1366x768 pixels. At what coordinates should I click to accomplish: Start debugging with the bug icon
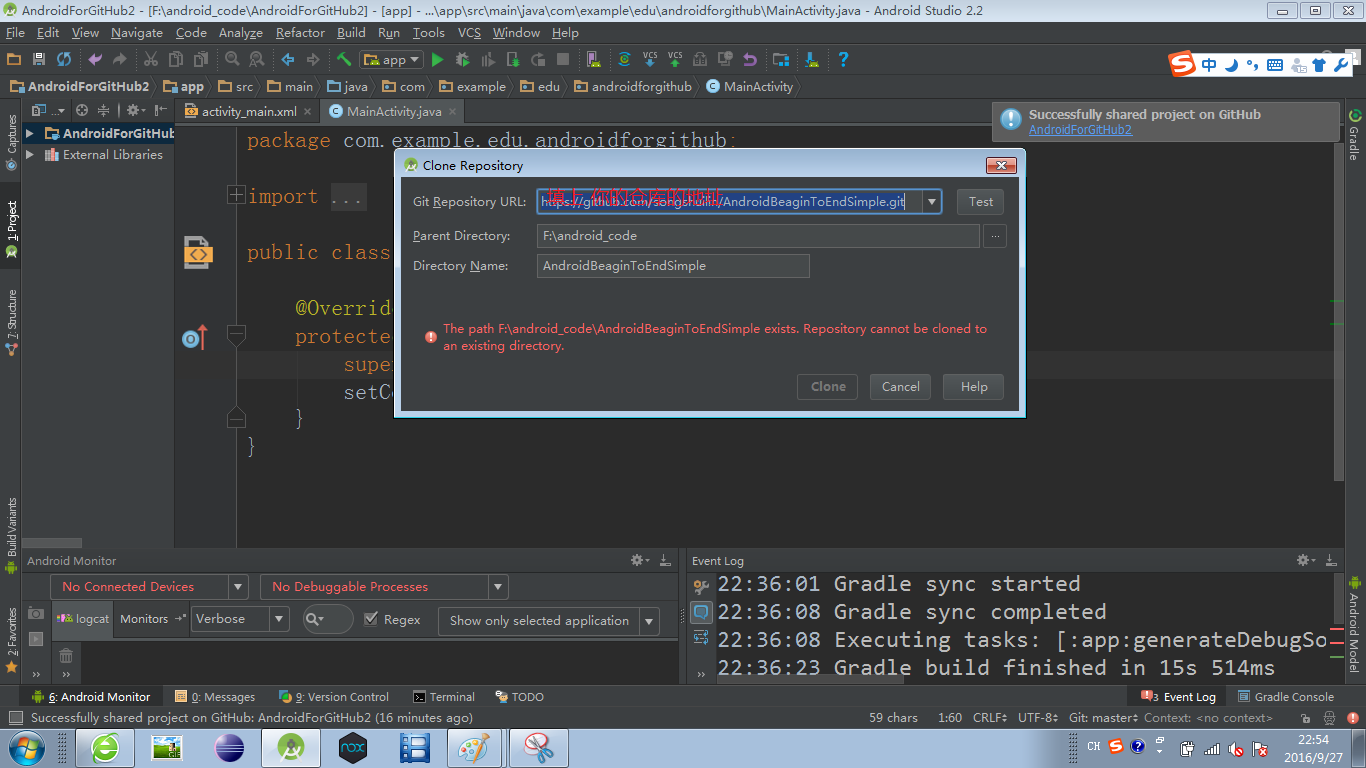462,60
